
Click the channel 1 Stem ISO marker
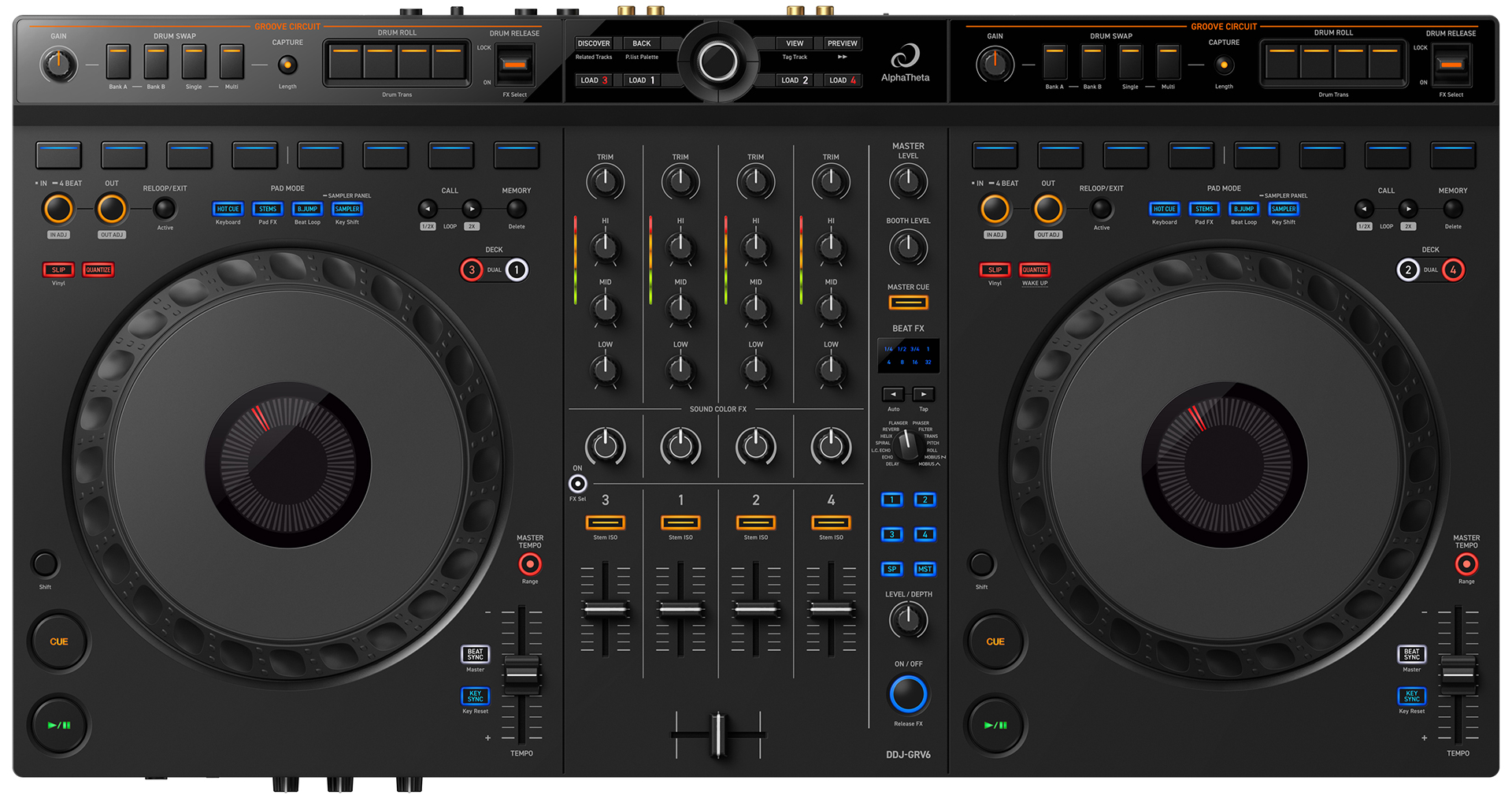pyautogui.click(x=681, y=522)
